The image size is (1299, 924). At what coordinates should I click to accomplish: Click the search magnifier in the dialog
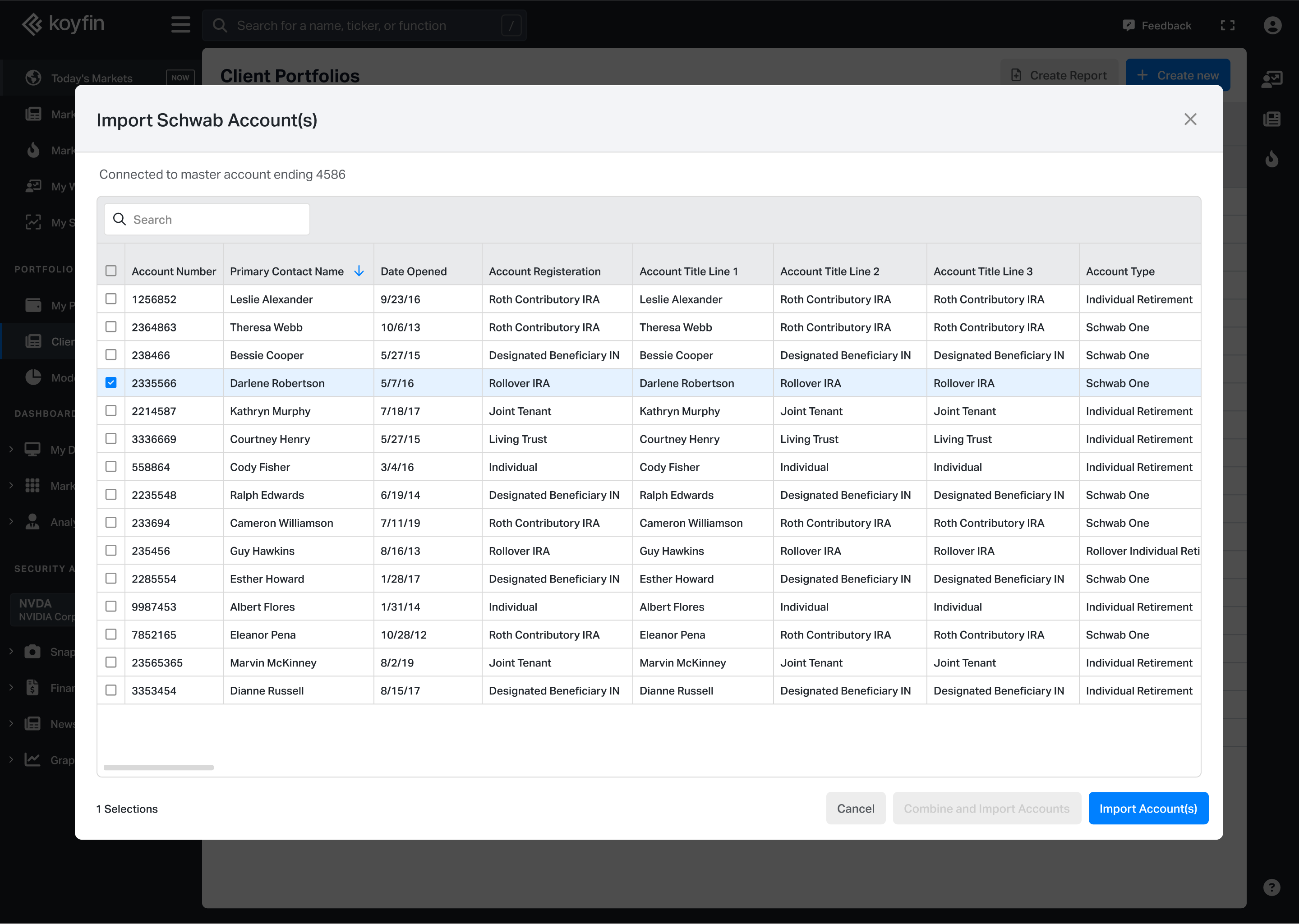tap(120, 220)
